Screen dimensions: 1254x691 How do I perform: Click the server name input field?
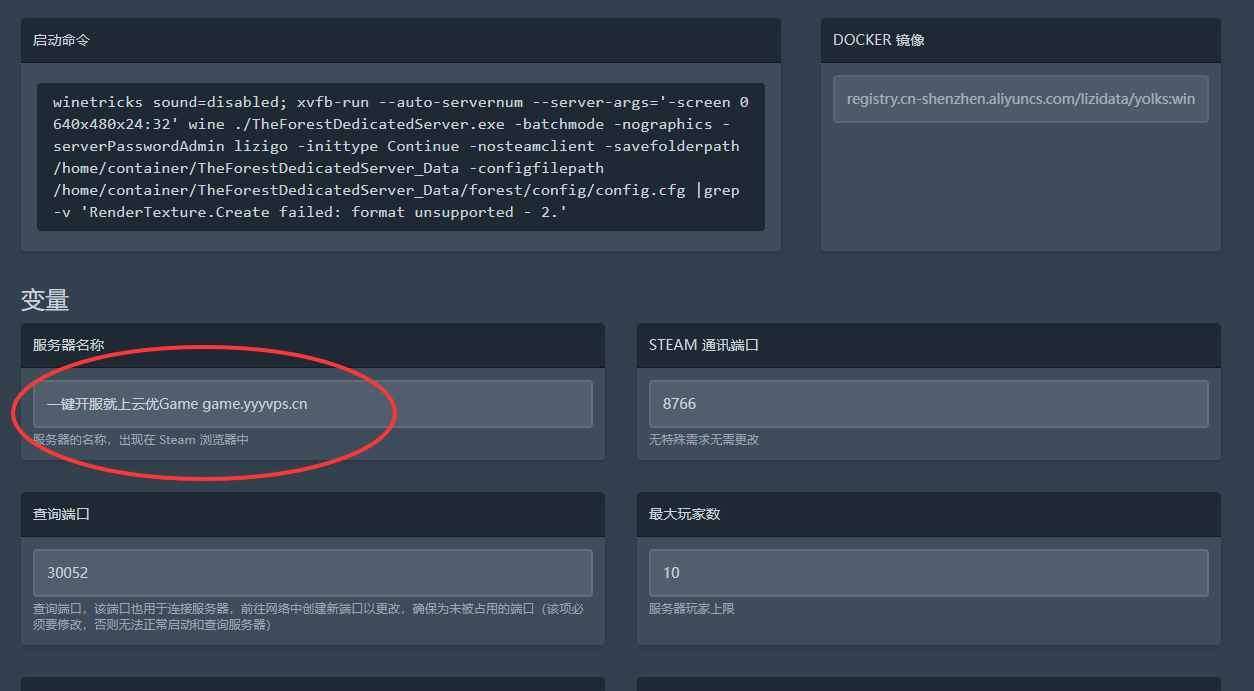pyautogui.click(x=312, y=404)
